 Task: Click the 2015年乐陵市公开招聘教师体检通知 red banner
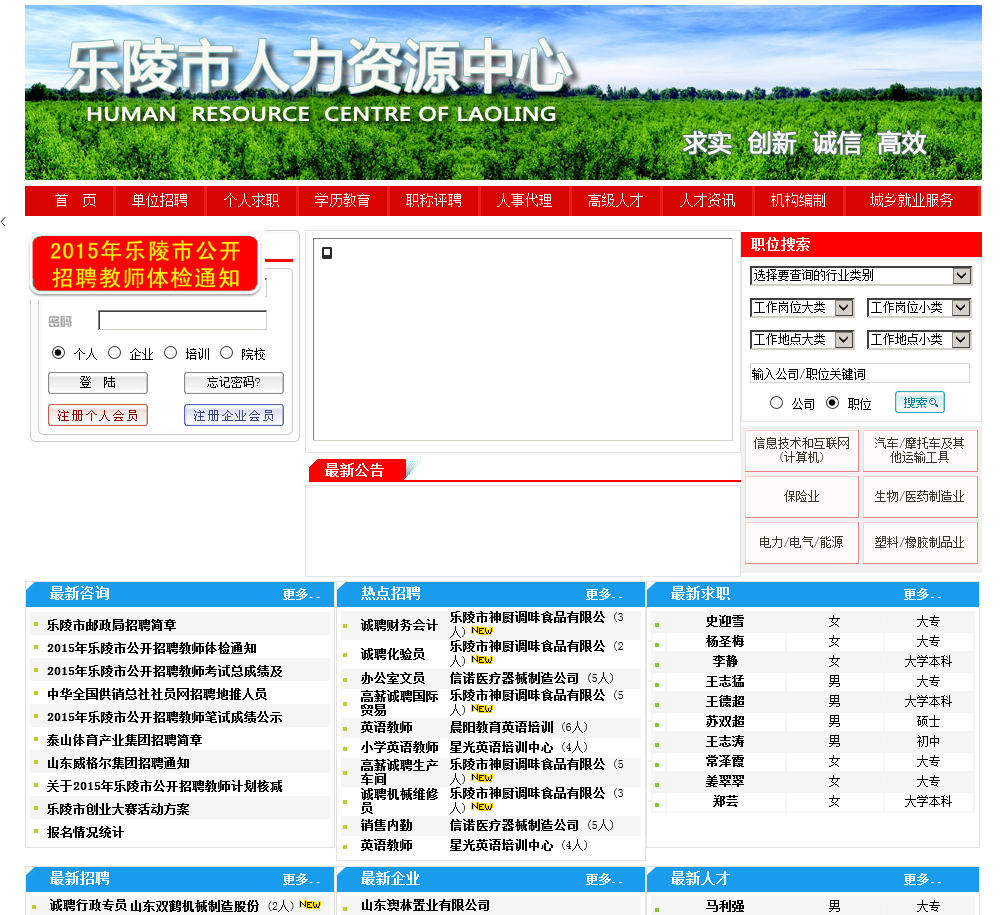pyautogui.click(x=146, y=264)
